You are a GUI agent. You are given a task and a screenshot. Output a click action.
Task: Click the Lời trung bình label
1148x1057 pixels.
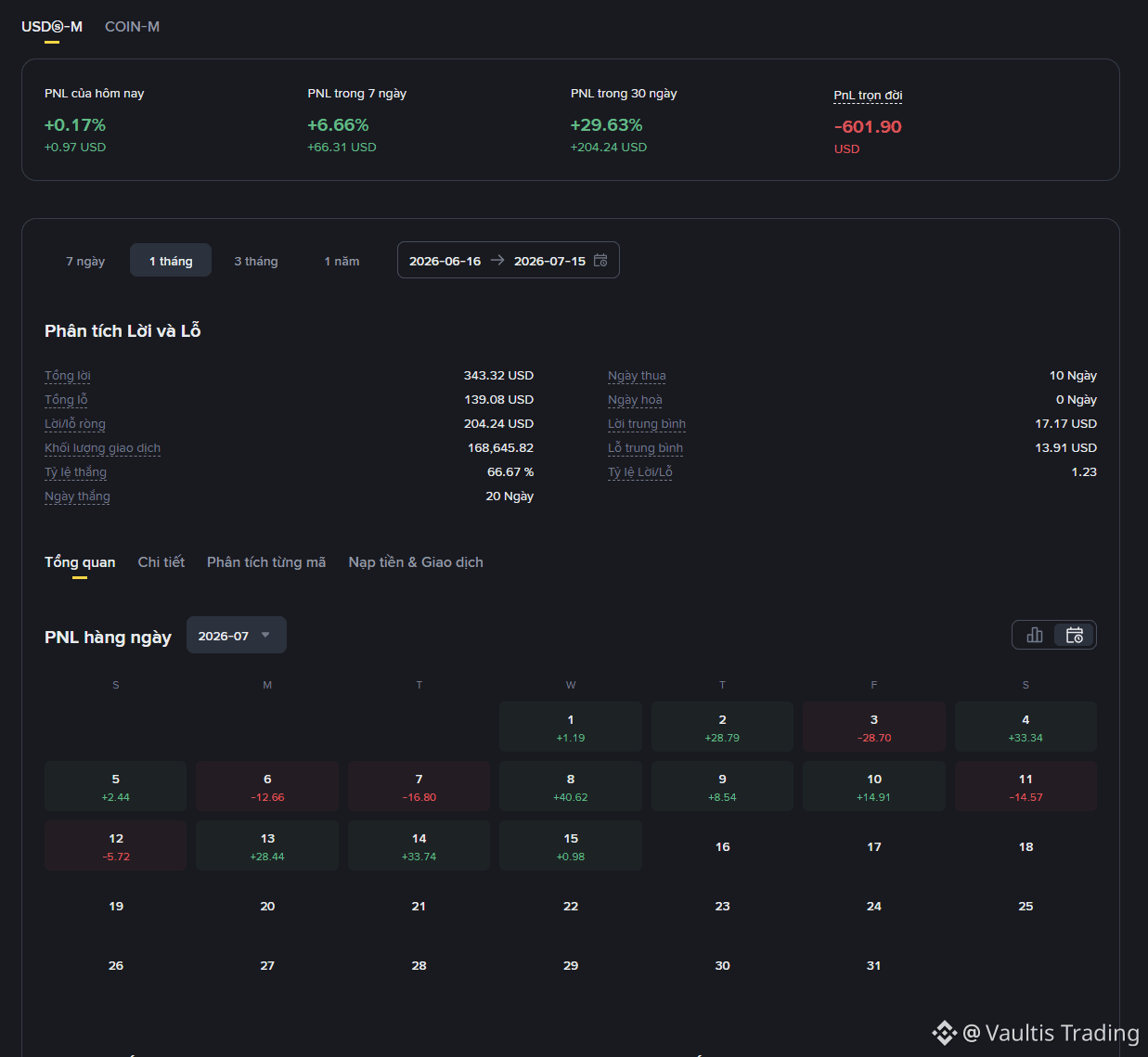(647, 424)
